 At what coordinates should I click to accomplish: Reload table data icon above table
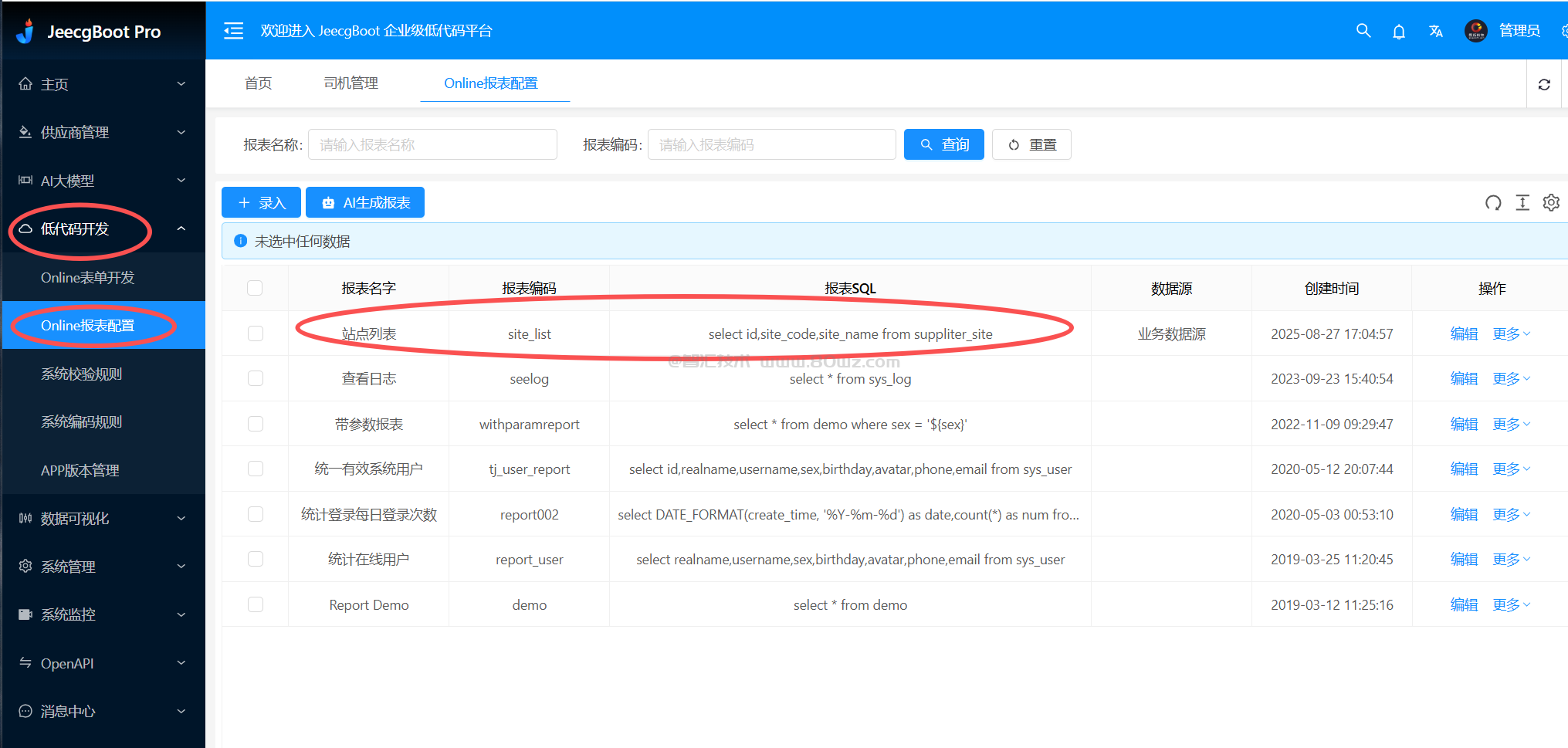click(1494, 203)
